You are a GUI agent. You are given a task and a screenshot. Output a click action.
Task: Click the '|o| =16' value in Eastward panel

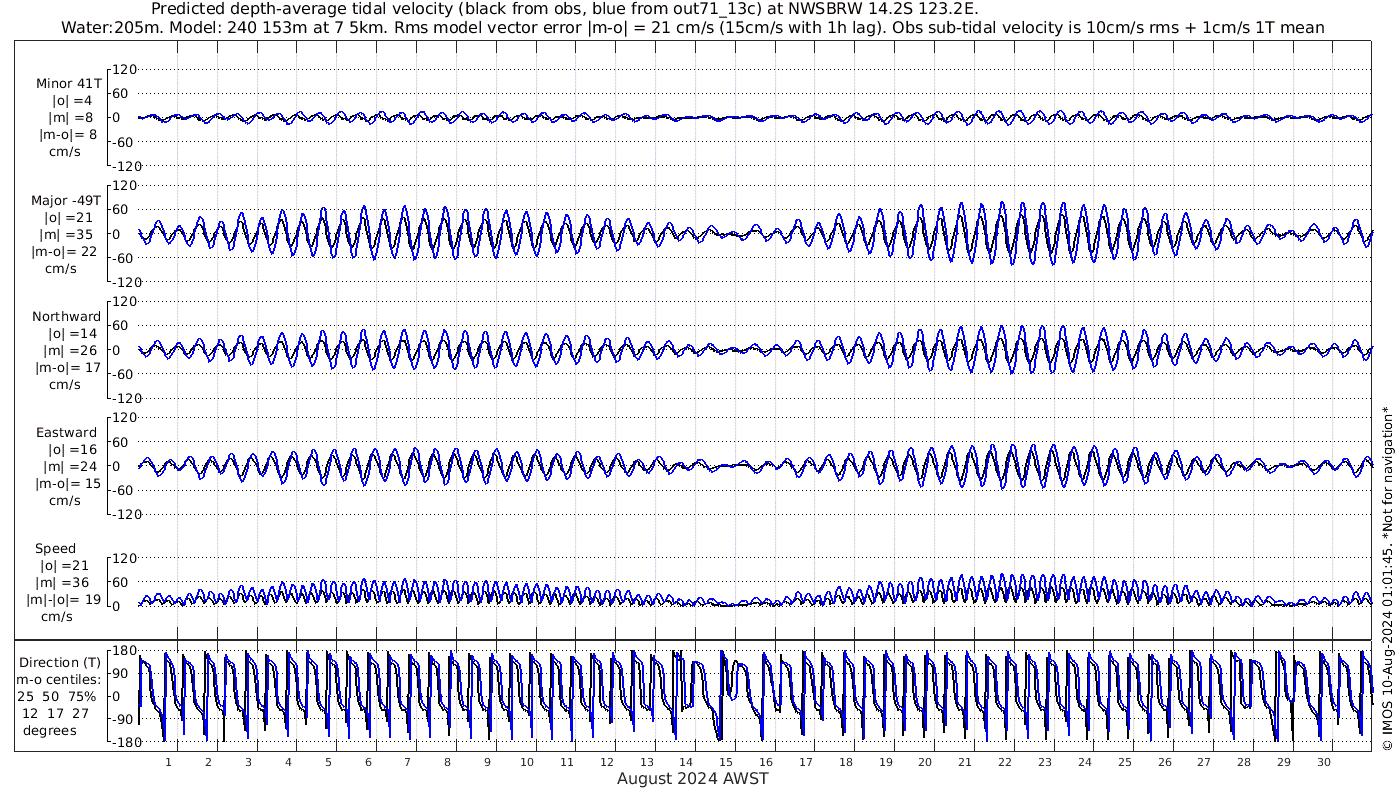point(73,450)
